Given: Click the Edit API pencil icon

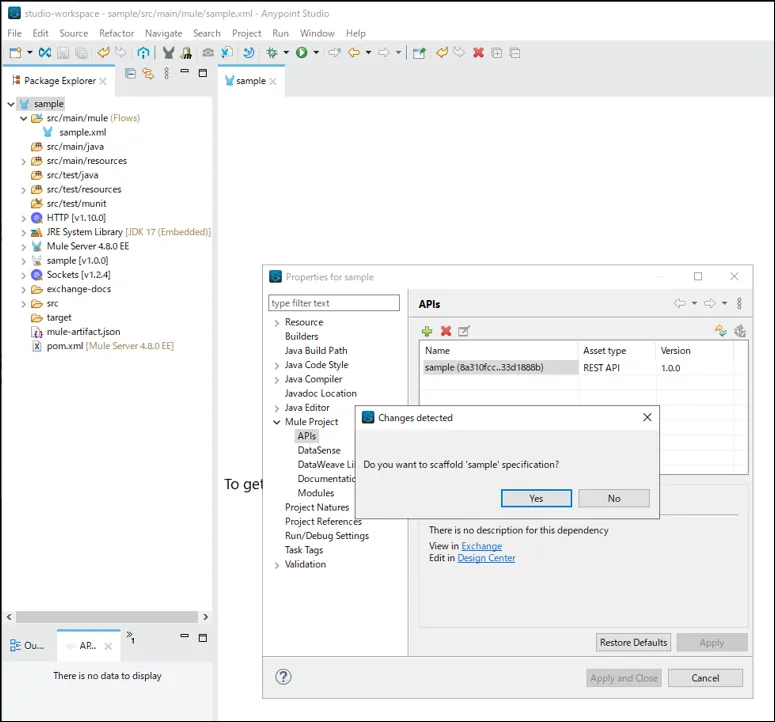Looking at the screenshot, I should pyautogui.click(x=463, y=331).
